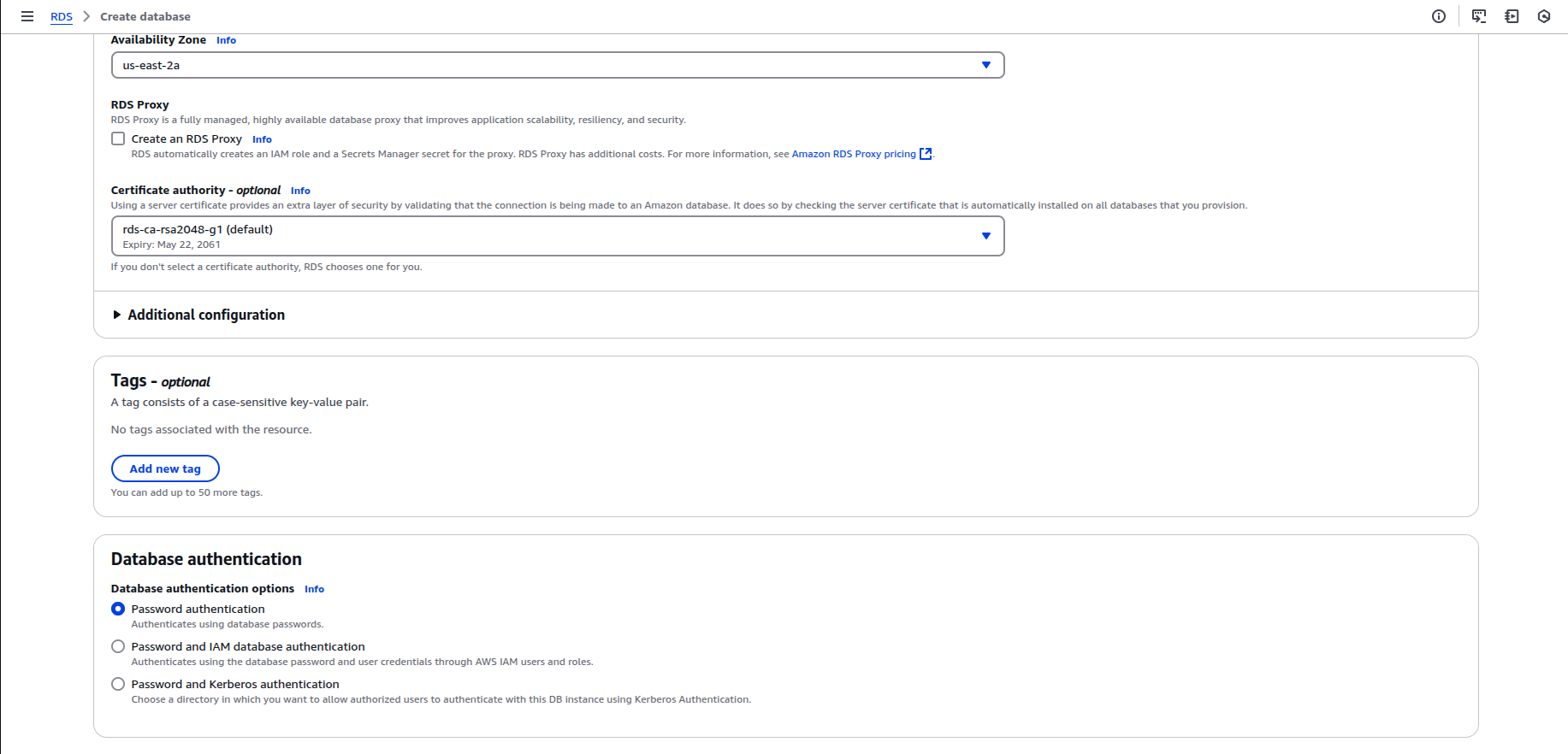Click the Certificate authority dropdown arrow
The width and height of the screenshot is (1568, 754).
[x=985, y=236]
